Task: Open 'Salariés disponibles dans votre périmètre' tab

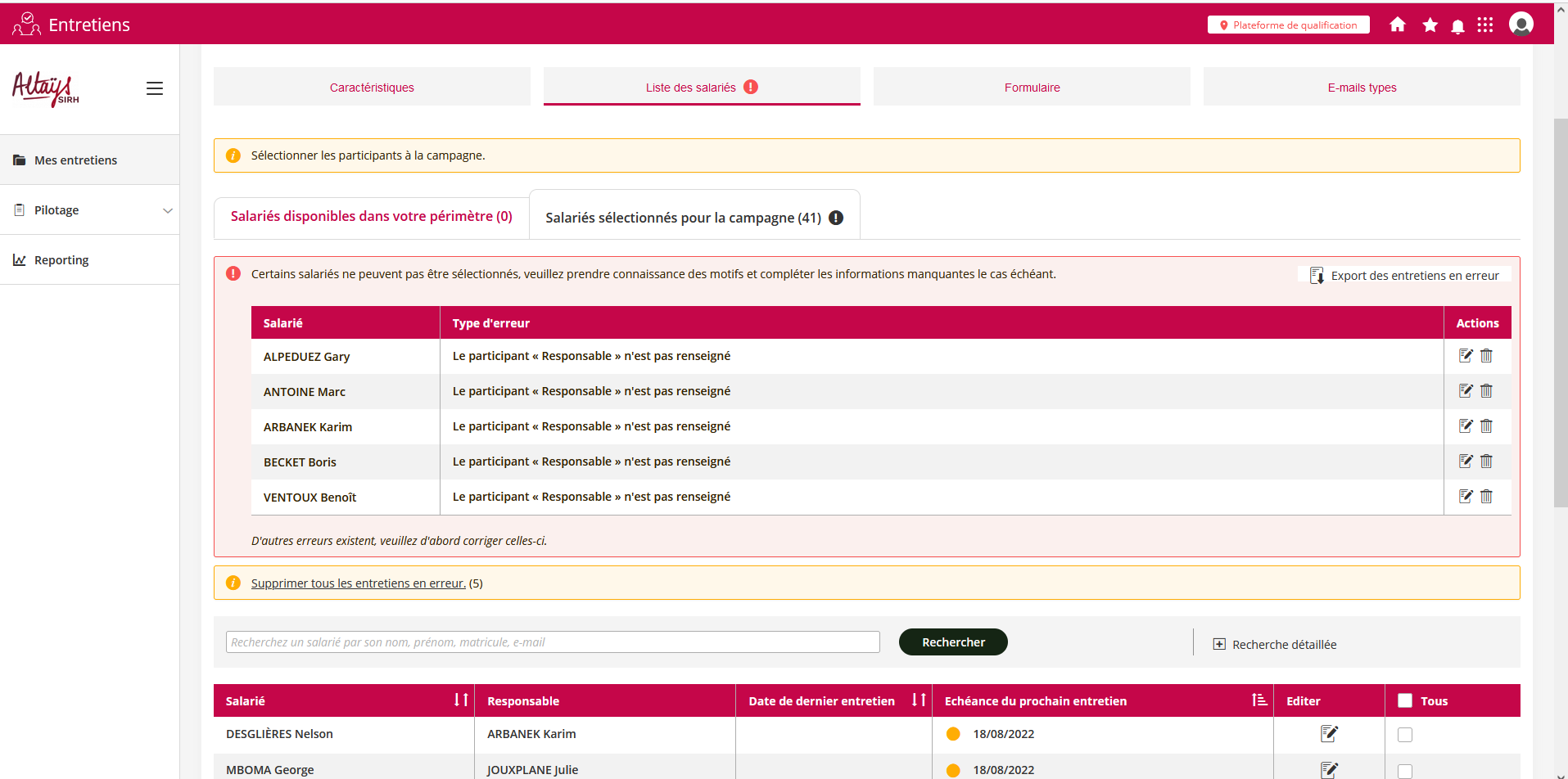Action: (371, 216)
